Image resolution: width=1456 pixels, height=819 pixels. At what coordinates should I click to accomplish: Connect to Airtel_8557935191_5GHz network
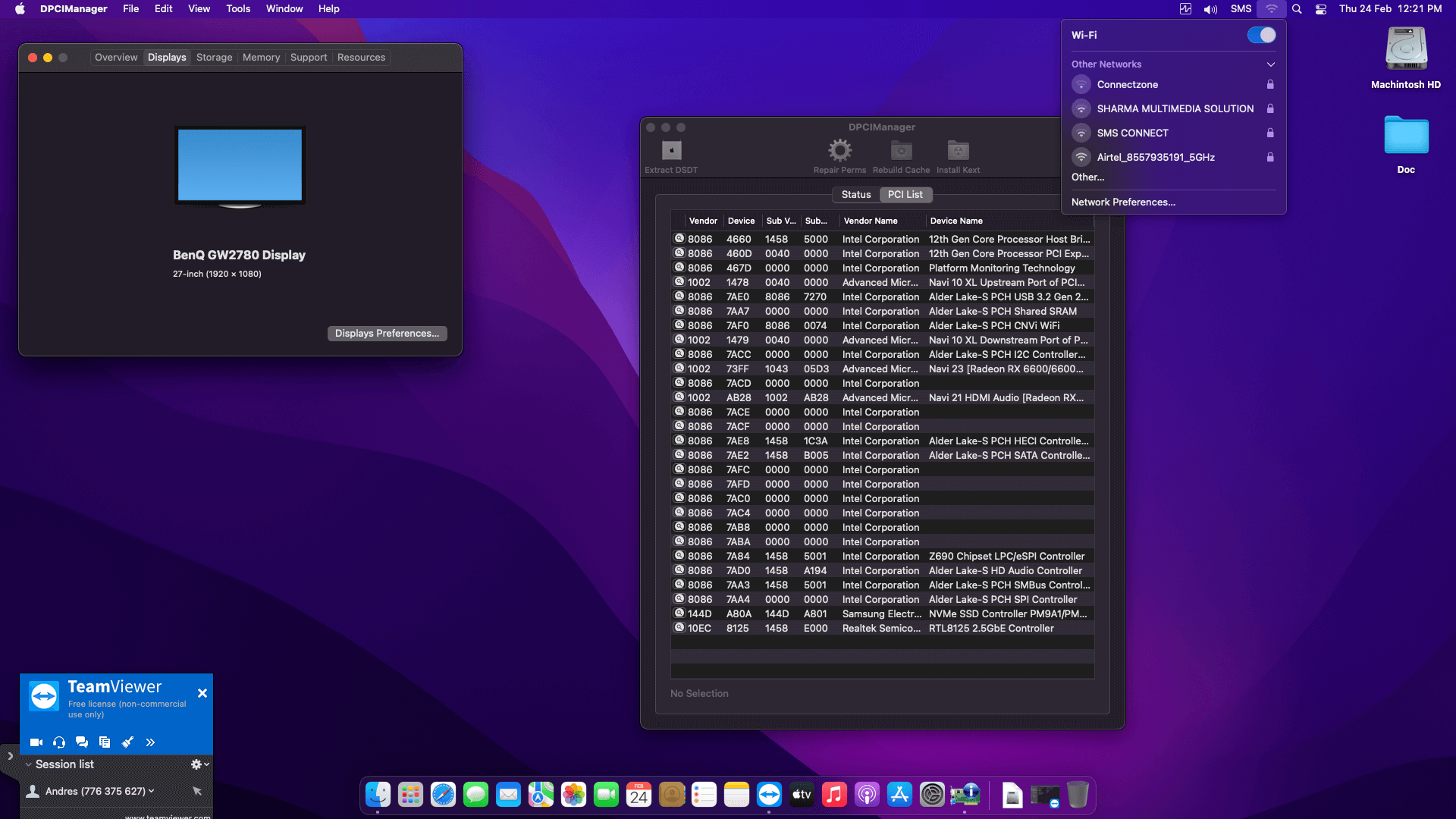click(1173, 158)
